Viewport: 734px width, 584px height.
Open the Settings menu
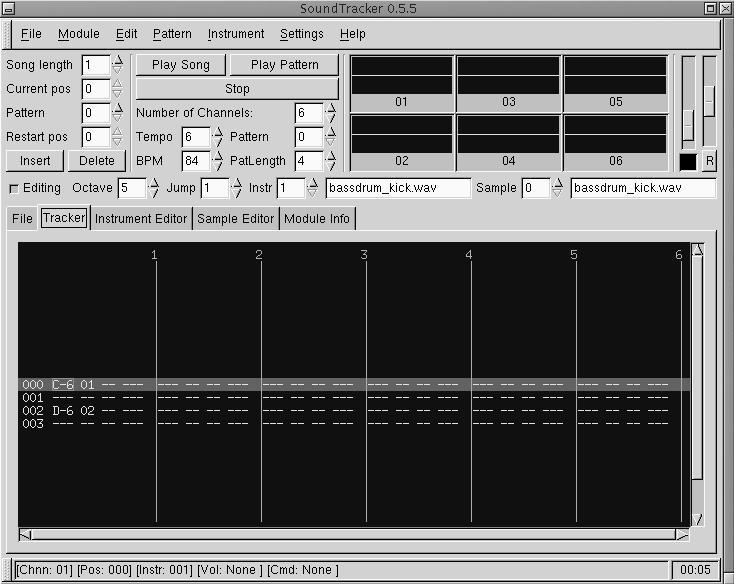301,34
